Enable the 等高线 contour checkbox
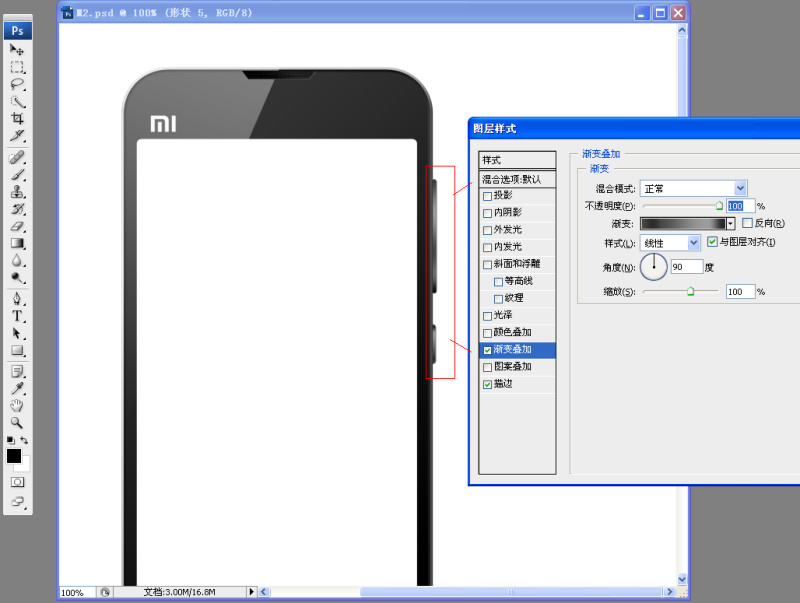This screenshot has width=800, height=603. point(498,282)
